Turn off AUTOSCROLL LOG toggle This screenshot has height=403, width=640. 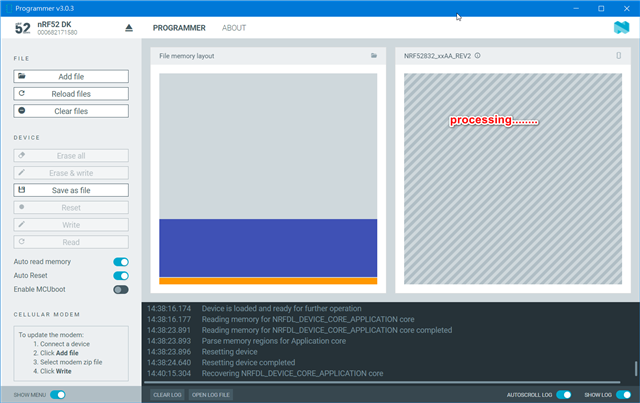coord(564,395)
